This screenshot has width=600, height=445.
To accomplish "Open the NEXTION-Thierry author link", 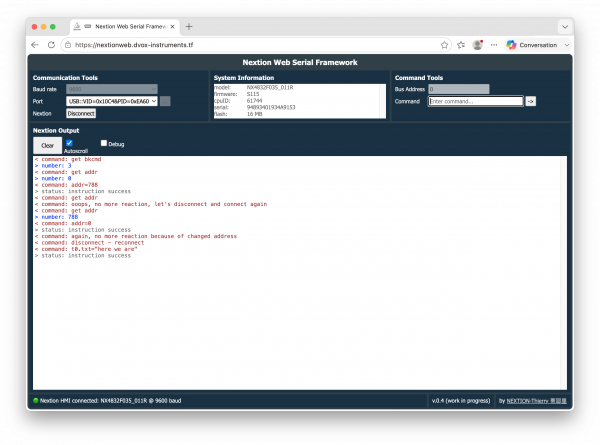I will coord(536,401).
